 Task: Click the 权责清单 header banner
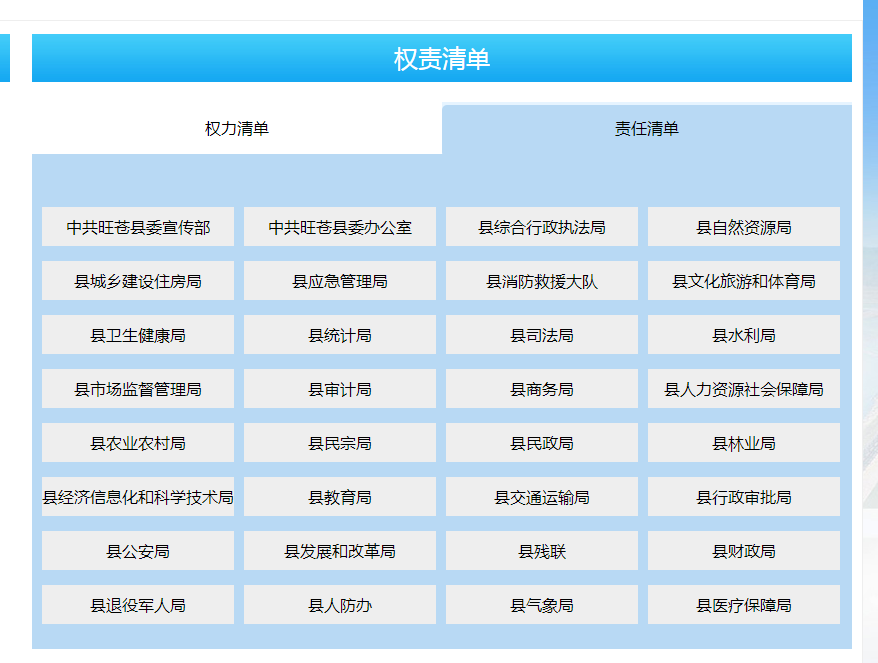click(x=442, y=59)
